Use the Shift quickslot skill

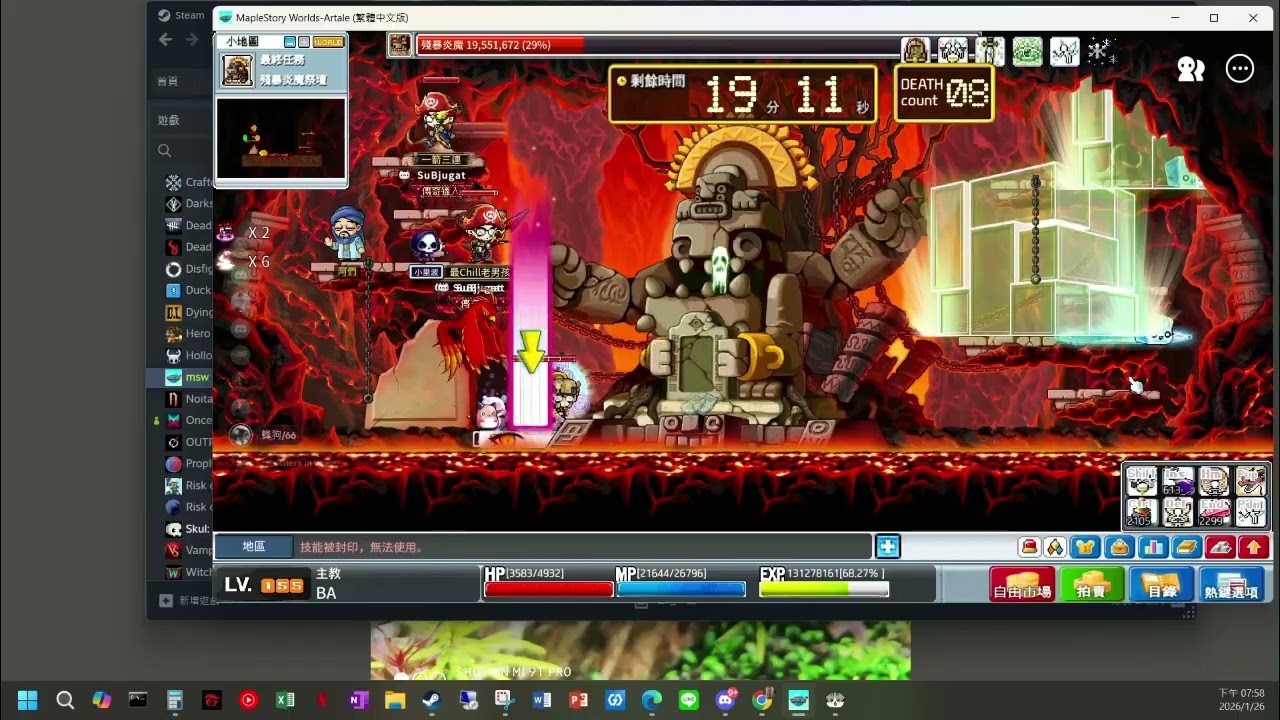point(1142,481)
